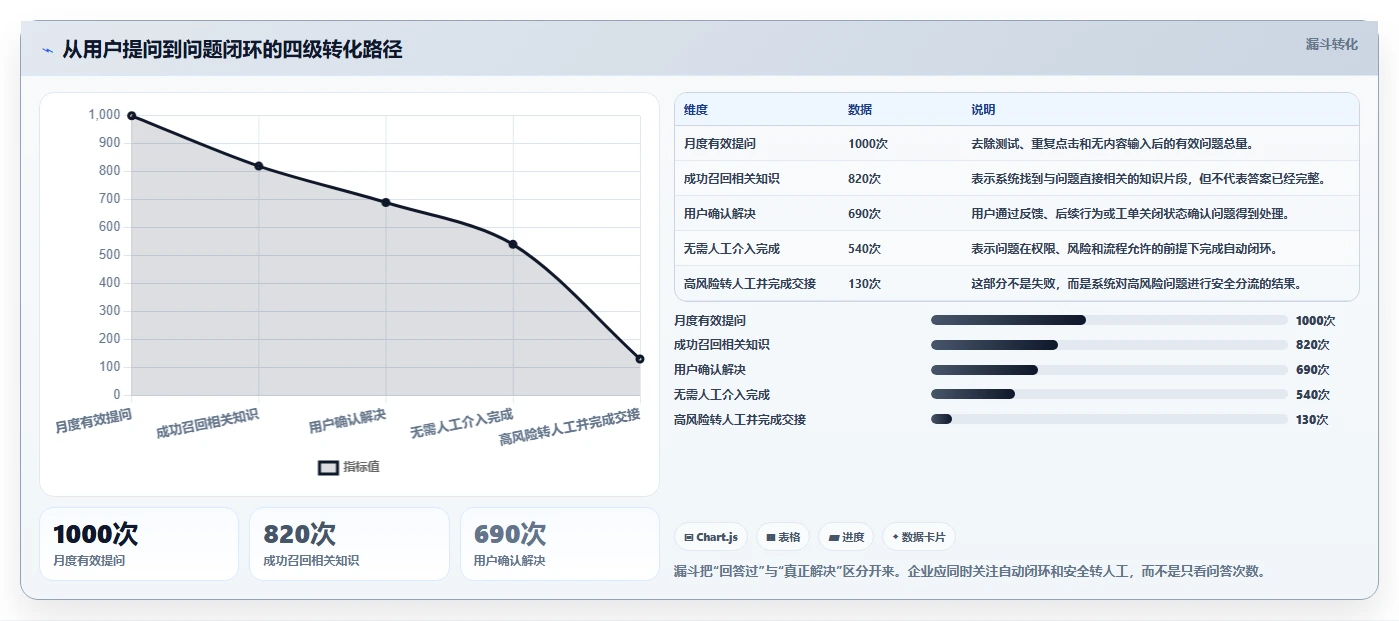Click the footer note starting 漏斗把
This screenshot has width=1399, height=621.
point(972,572)
